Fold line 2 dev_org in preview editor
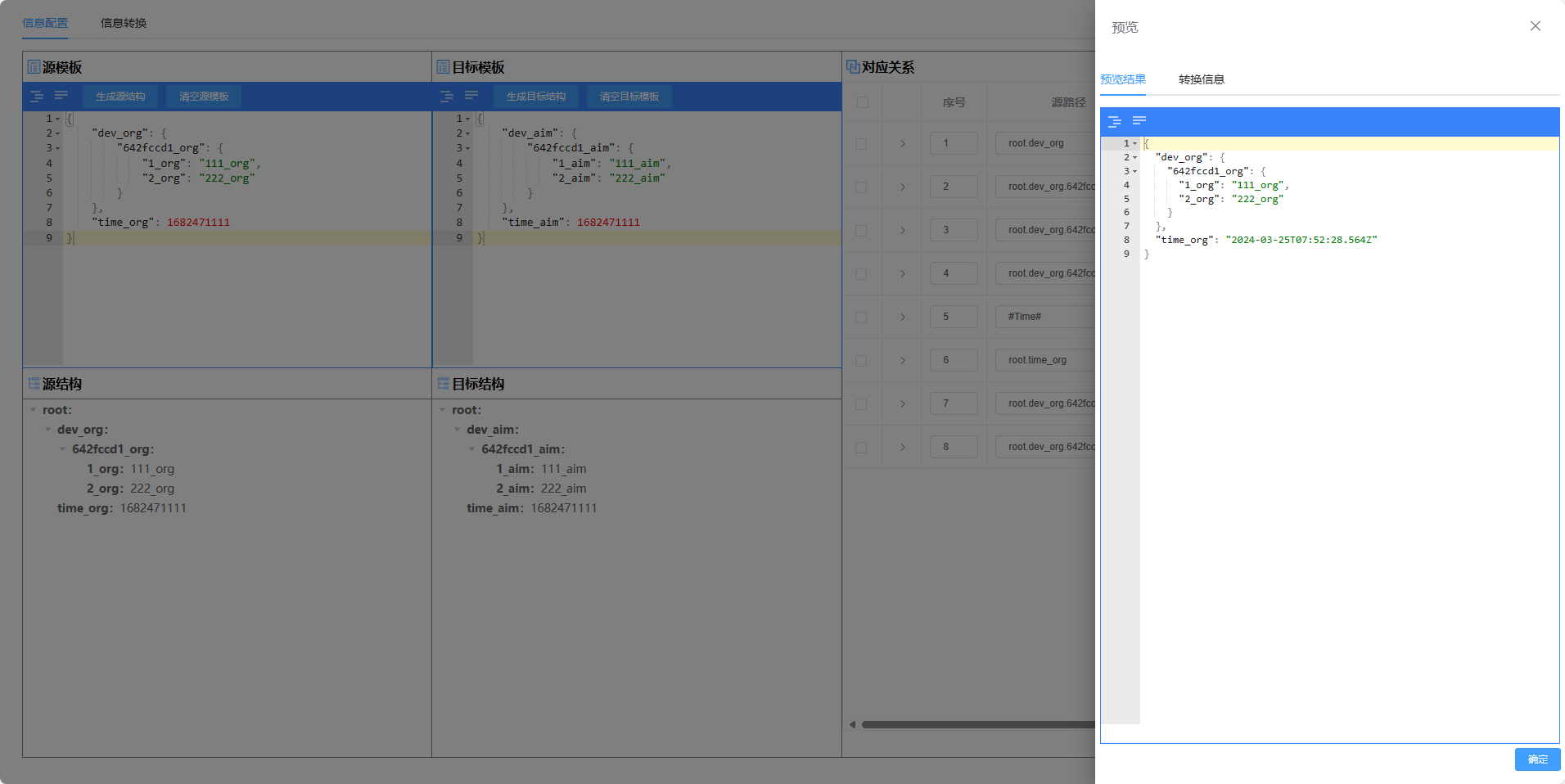1565x784 pixels. [x=1134, y=157]
